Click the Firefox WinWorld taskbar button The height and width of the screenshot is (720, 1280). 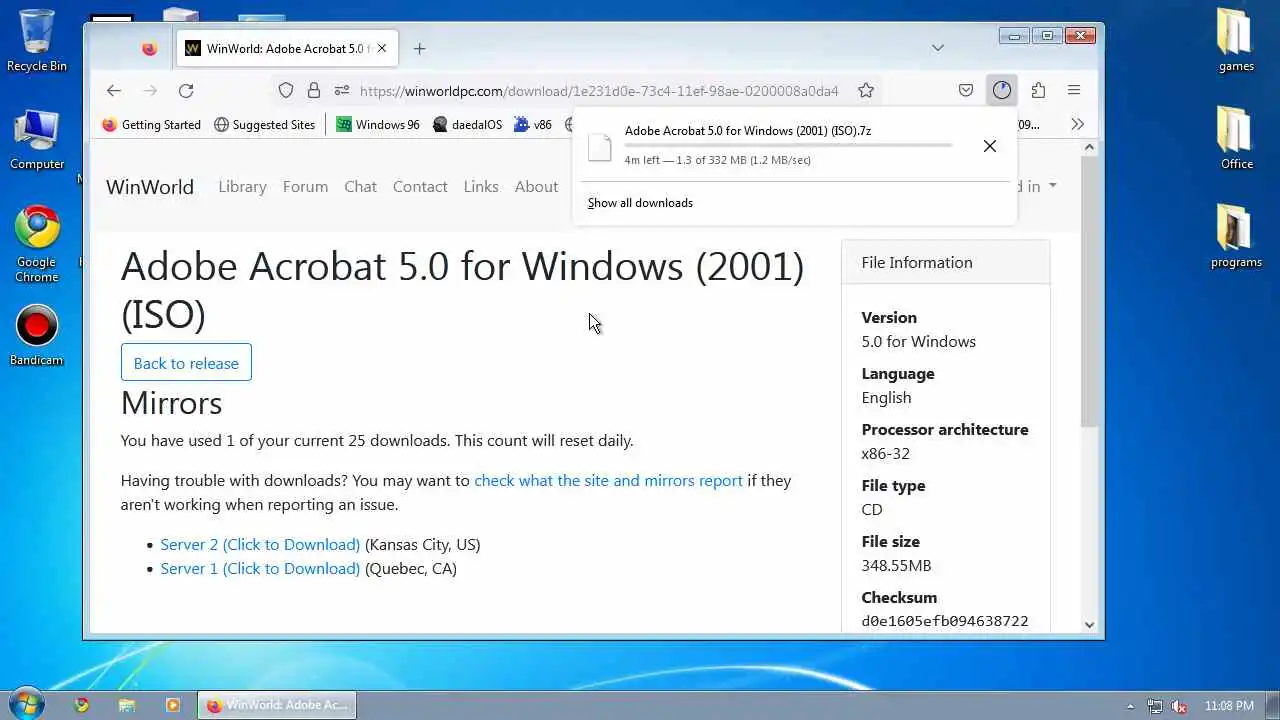[x=276, y=705]
